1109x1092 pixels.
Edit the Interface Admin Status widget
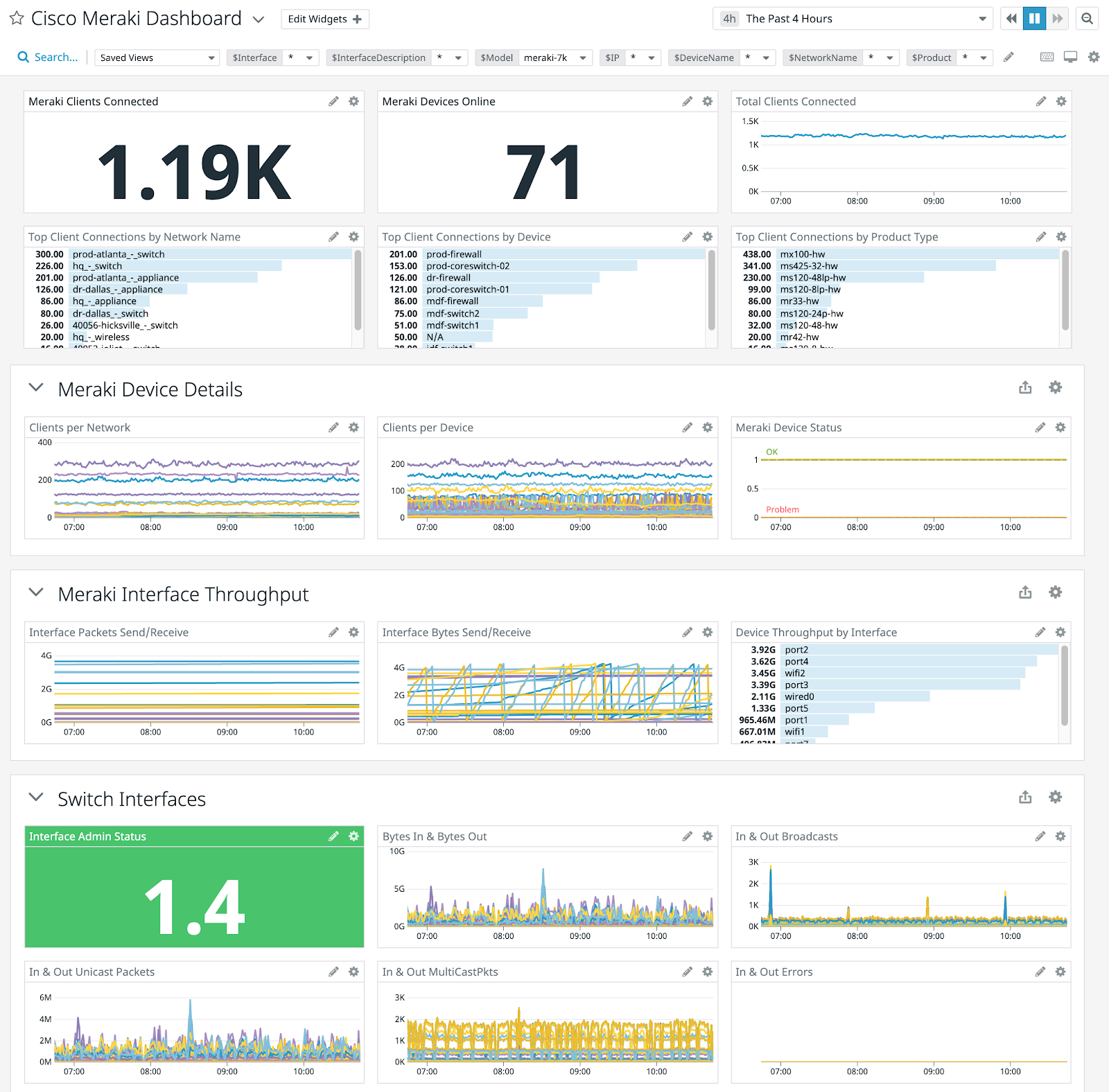point(333,836)
